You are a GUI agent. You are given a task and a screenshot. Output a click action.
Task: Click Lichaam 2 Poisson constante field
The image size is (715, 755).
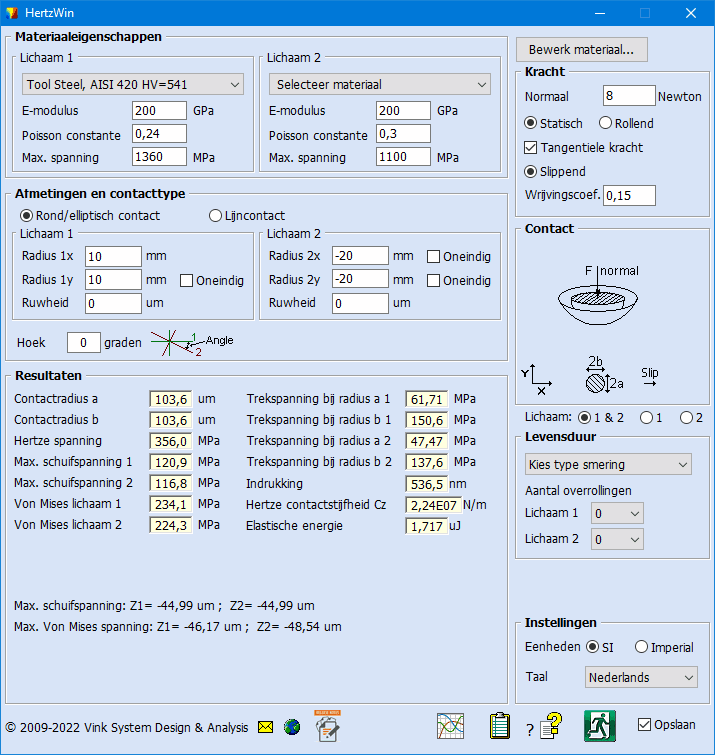click(403, 133)
